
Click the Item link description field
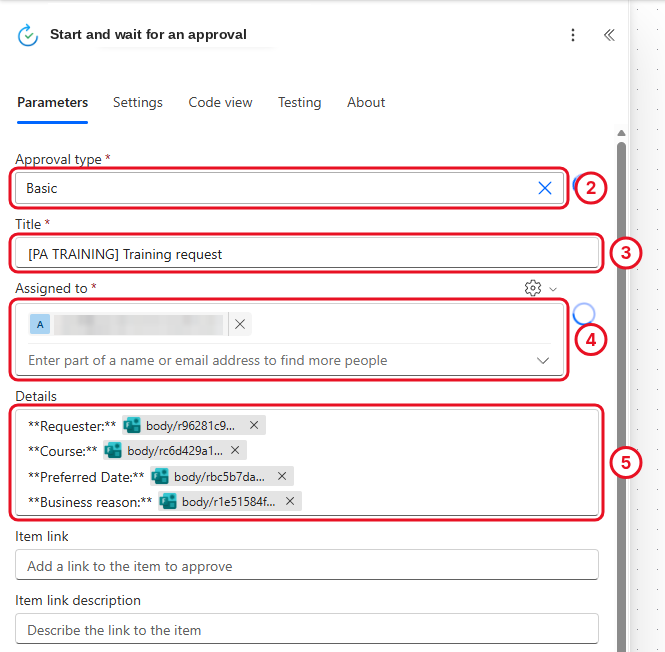click(307, 629)
